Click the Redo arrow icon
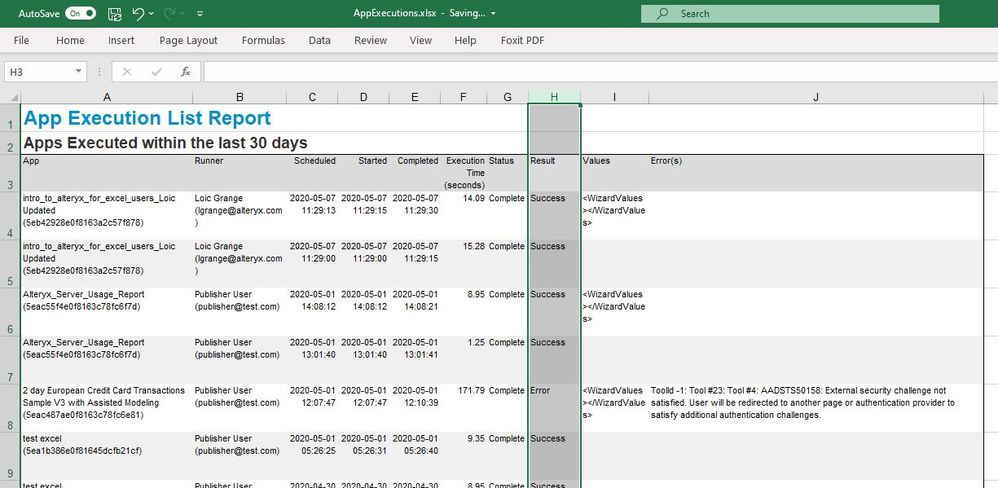The image size is (998, 488). point(170,13)
